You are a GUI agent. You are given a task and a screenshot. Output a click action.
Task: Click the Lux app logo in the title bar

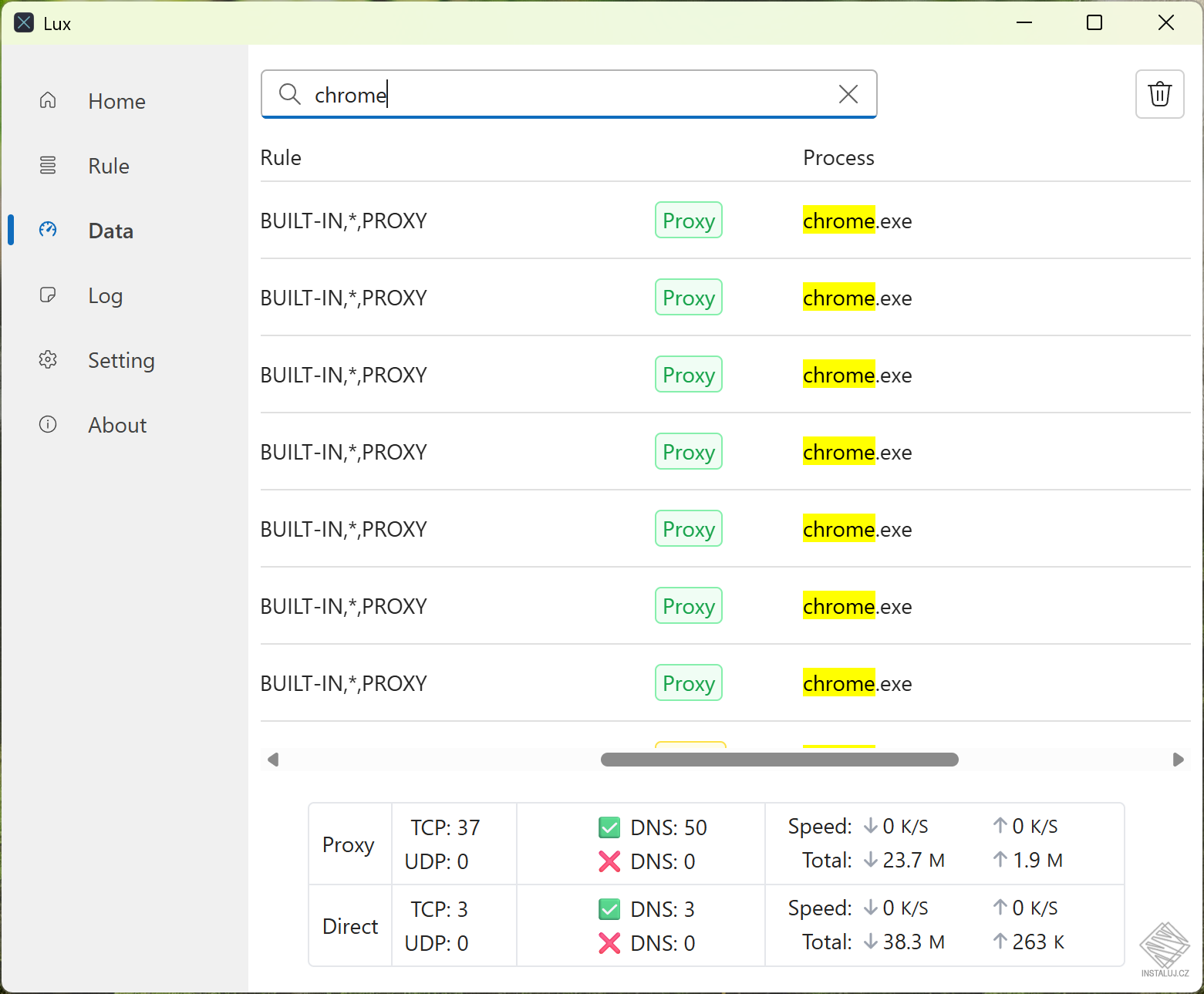(x=24, y=22)
